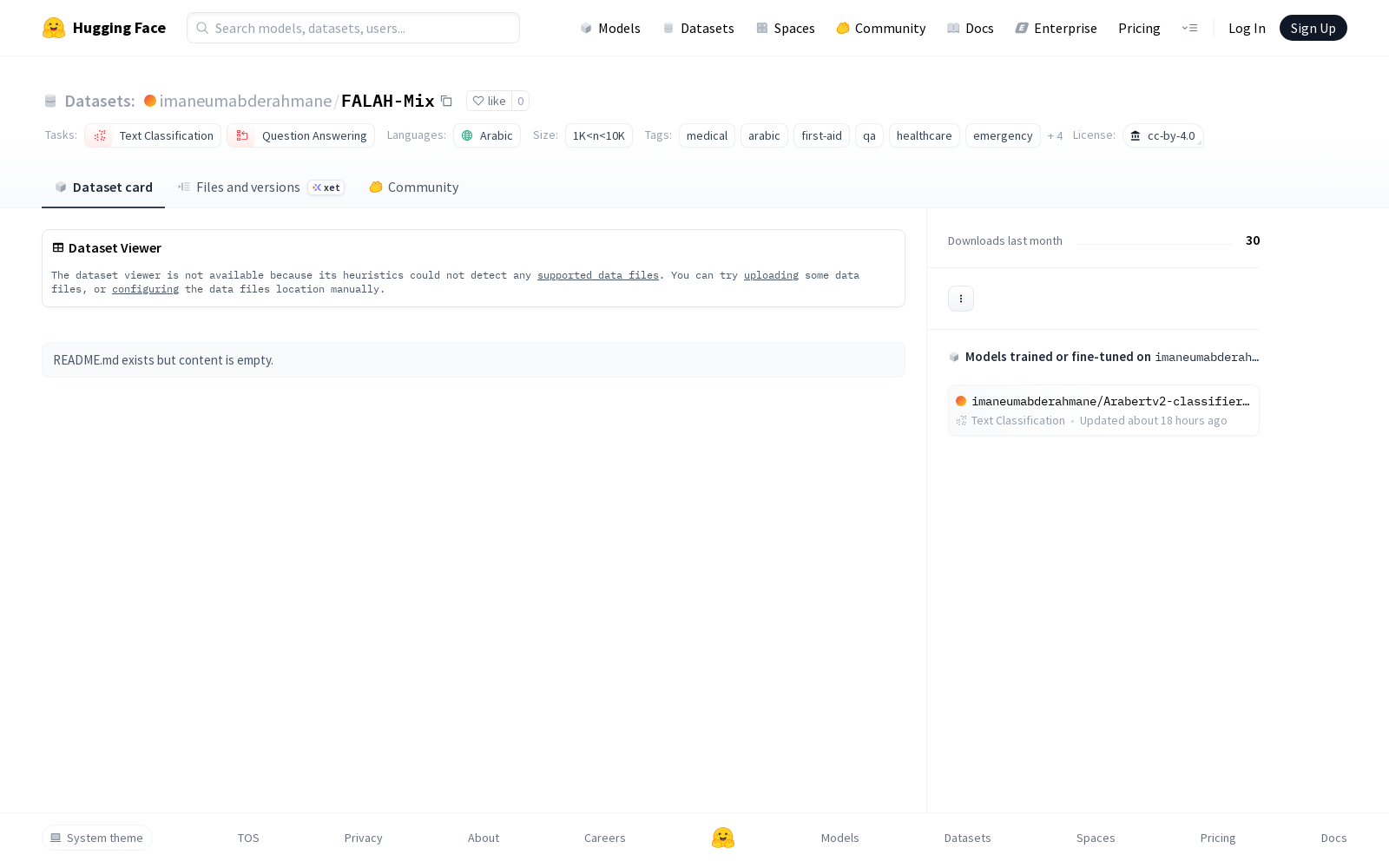Copy dataset name using the copy icon

(x=446, y=101)
